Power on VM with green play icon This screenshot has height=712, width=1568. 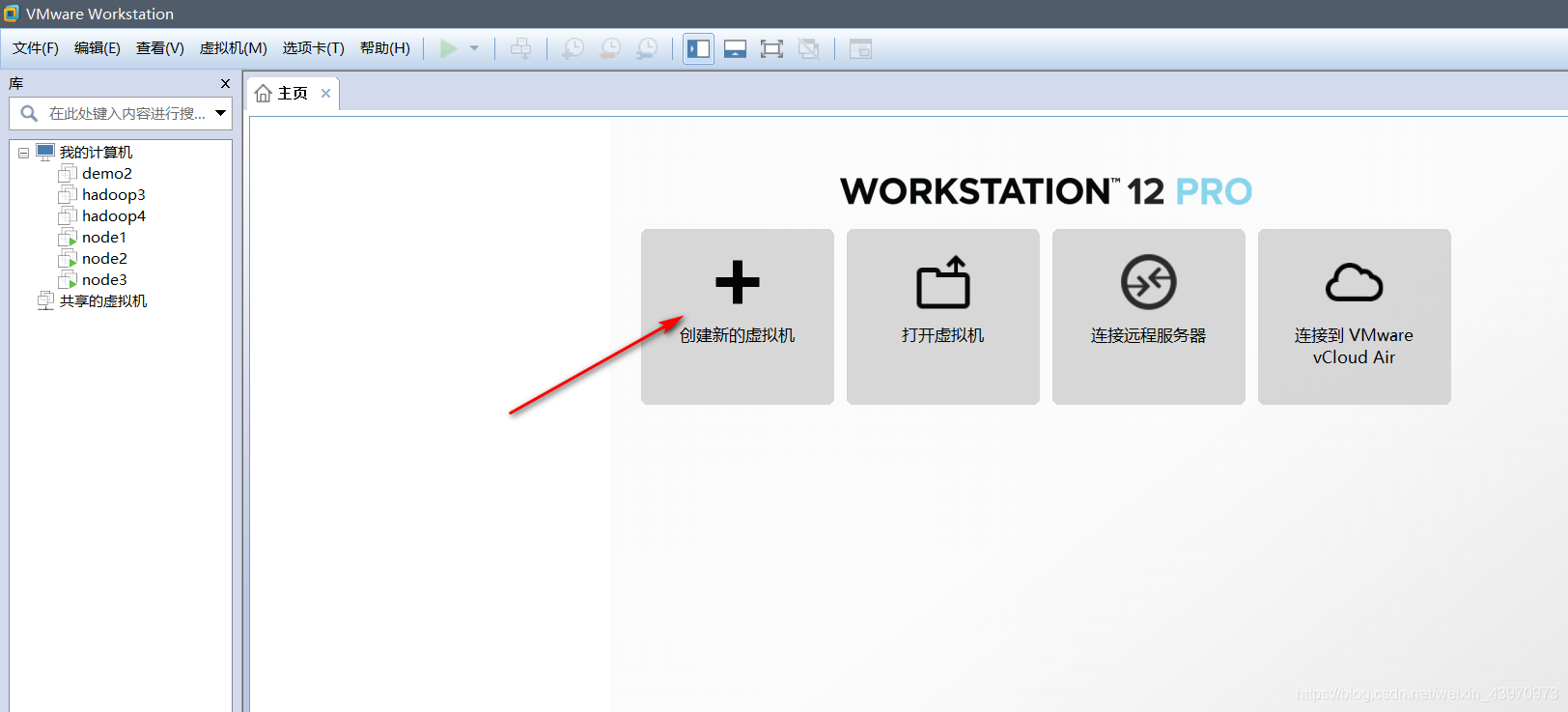point(449,48)
